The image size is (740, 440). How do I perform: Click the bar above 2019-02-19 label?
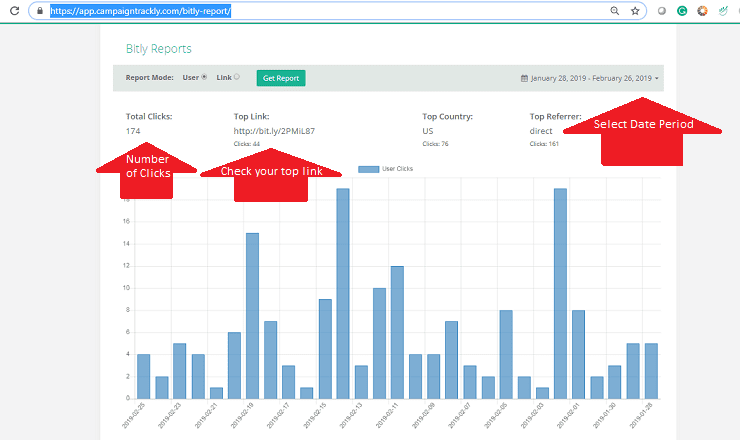point(252,316)
